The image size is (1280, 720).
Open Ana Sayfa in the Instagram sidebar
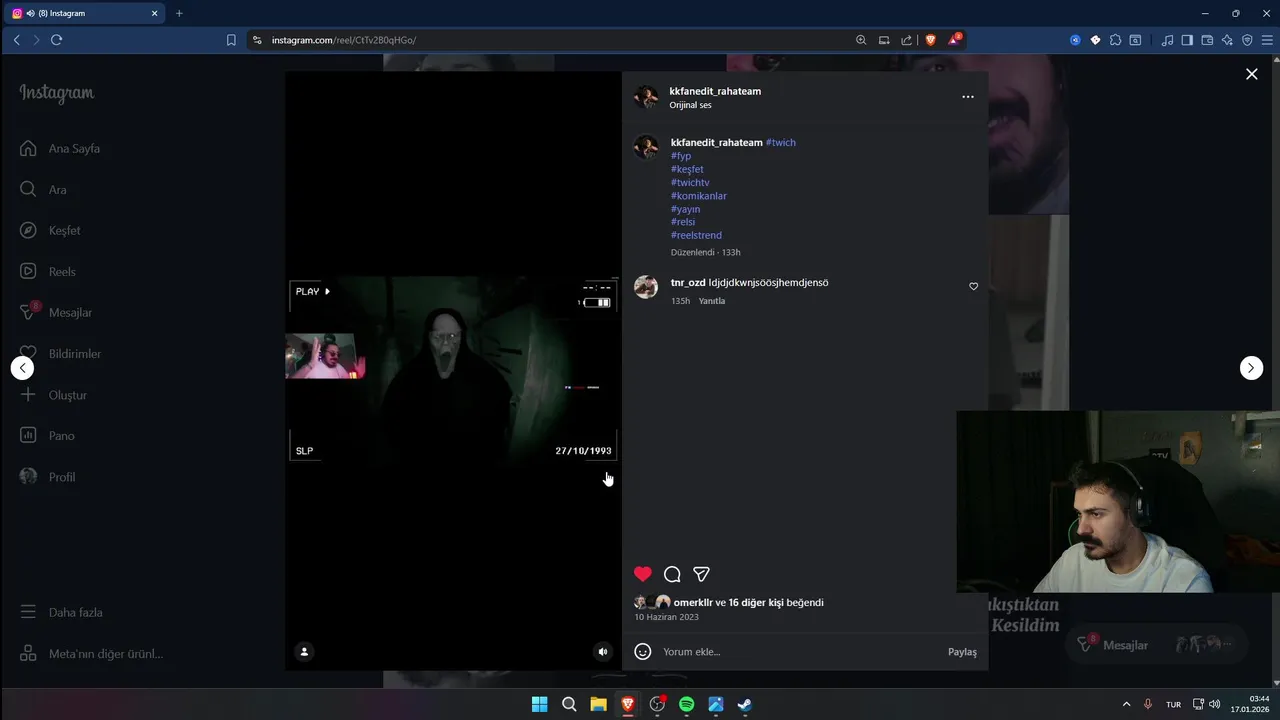click(x=60, y=149)
